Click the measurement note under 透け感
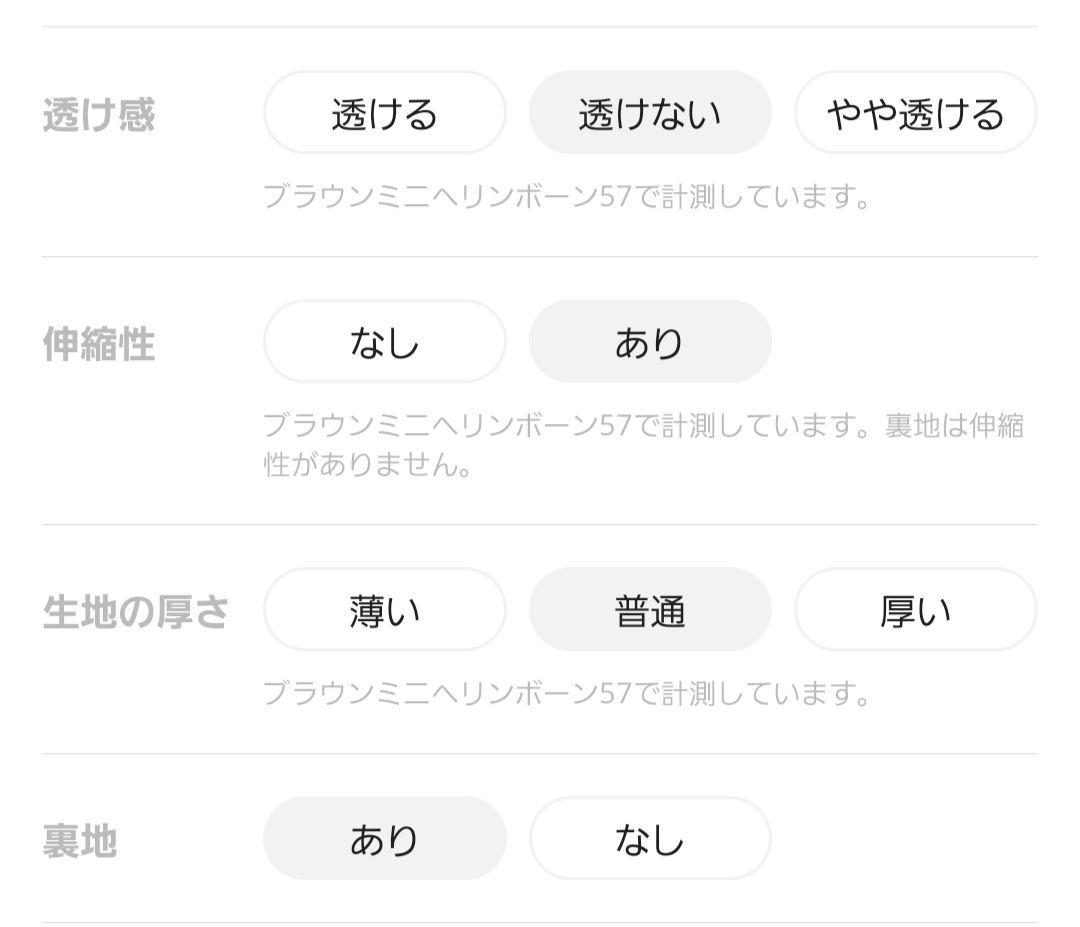The height and width of the screenshot is (927, 1080). (x=570, y=197)
